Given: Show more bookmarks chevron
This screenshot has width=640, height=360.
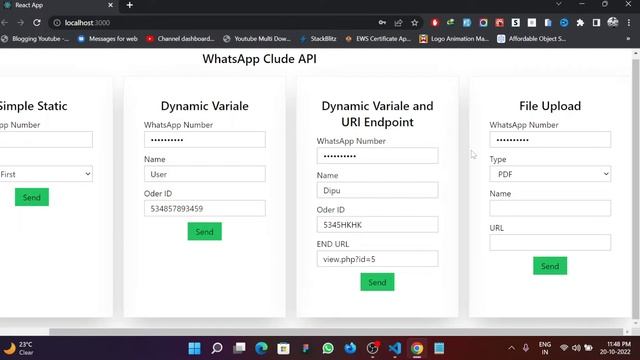Looking at the screenshot, I should (628, 39).
